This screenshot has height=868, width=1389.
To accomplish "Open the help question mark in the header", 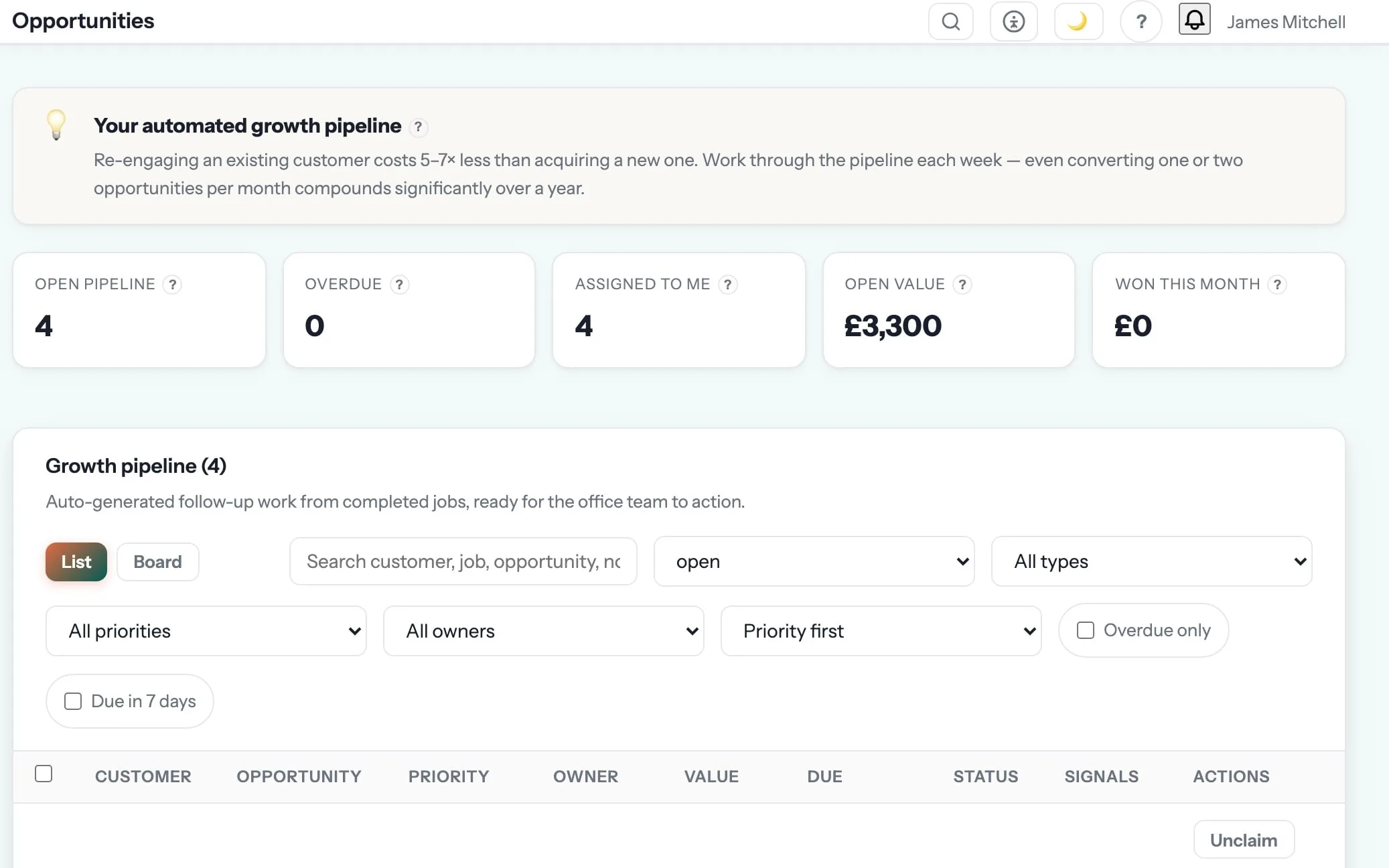I will coord(1141,21).
